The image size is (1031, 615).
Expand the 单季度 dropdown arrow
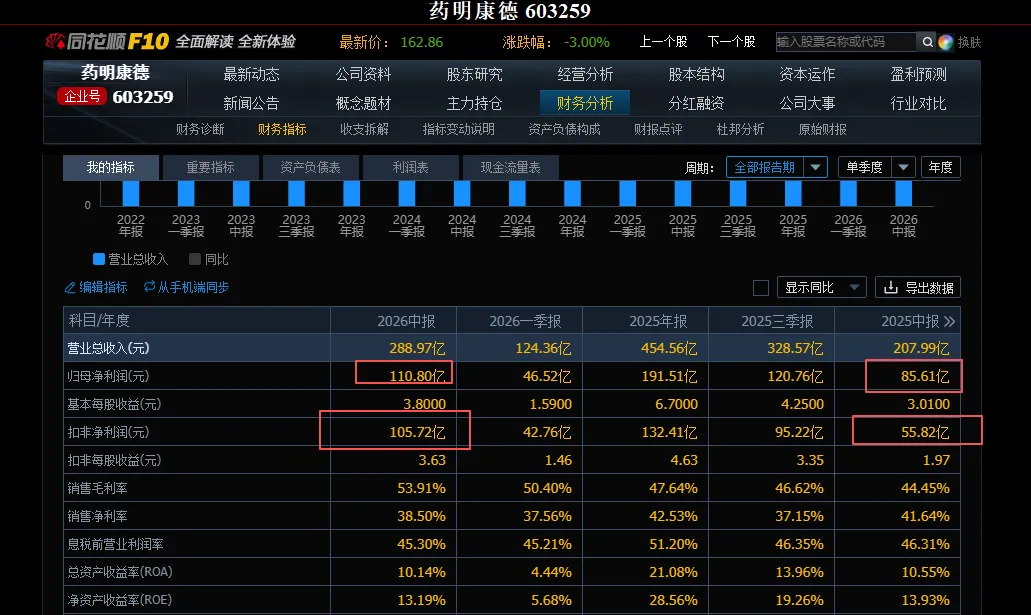[x=903, y=167]
